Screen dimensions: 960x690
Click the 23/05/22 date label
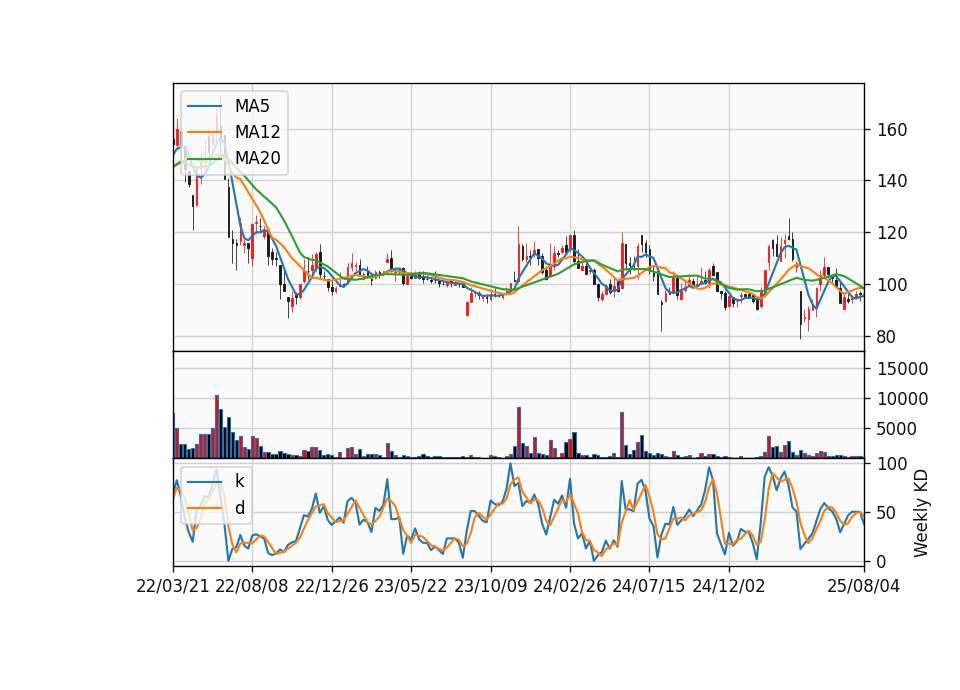411,586
